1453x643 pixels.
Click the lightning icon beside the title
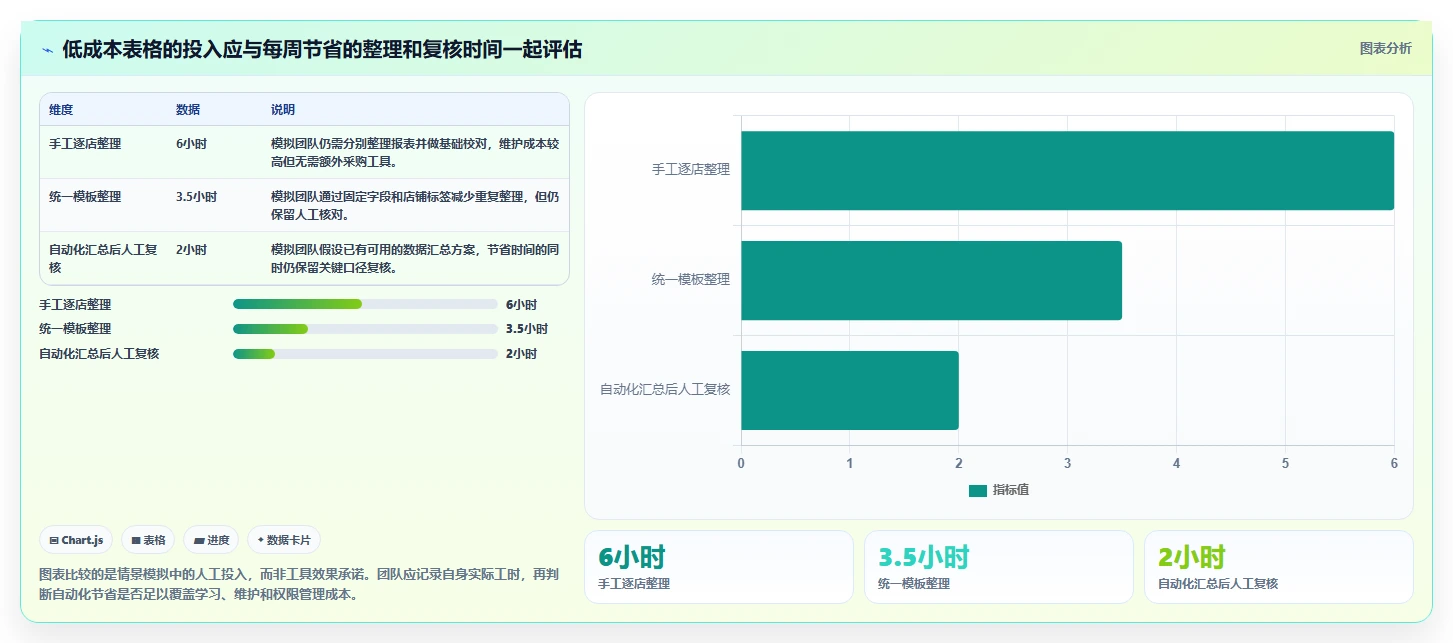pyautogui.click(x=47, y=50)
